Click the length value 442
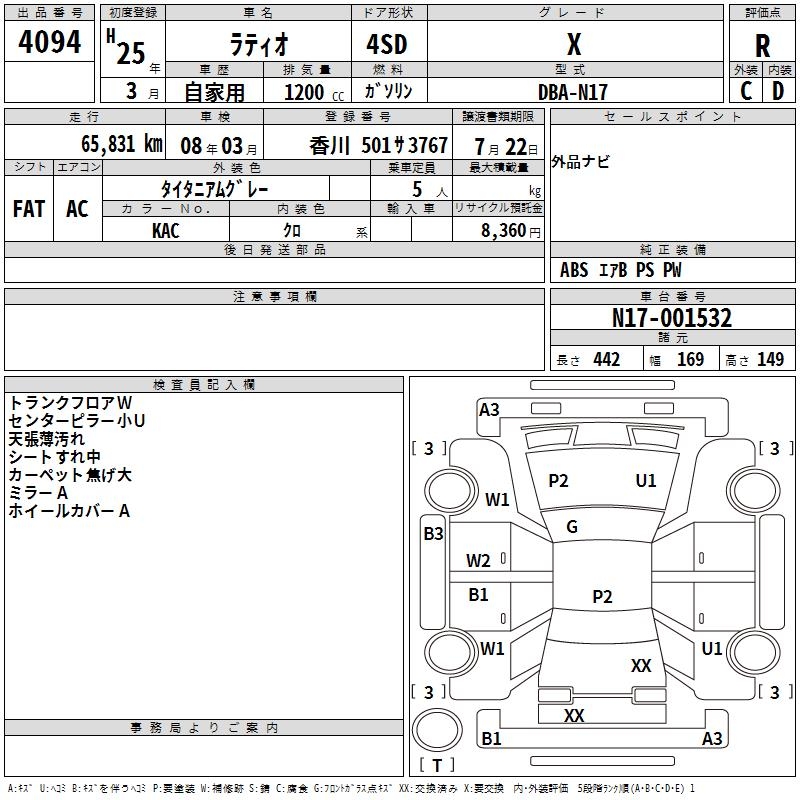Viewport: 800px width, 800px height. pos(606,359)
